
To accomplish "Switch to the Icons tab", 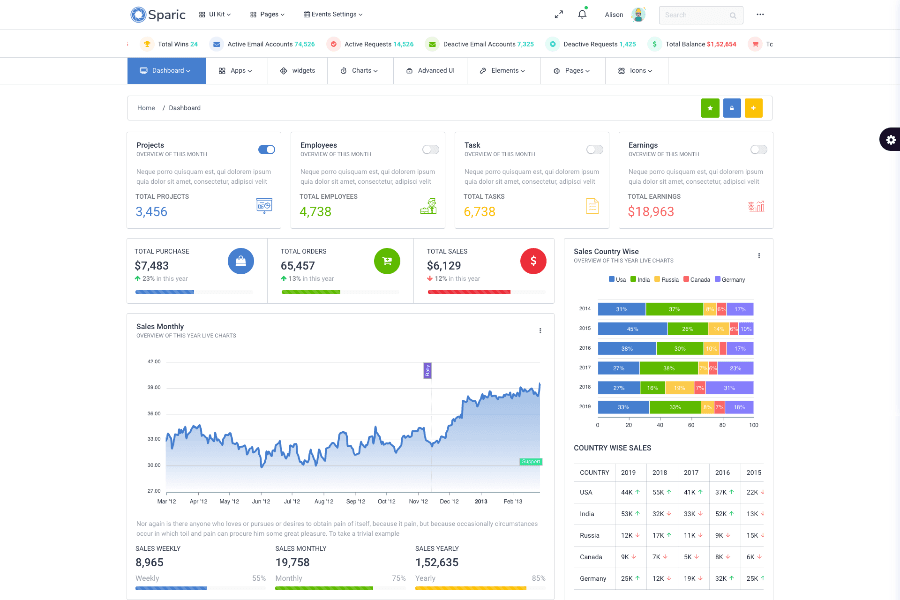I will pos(637,70).
